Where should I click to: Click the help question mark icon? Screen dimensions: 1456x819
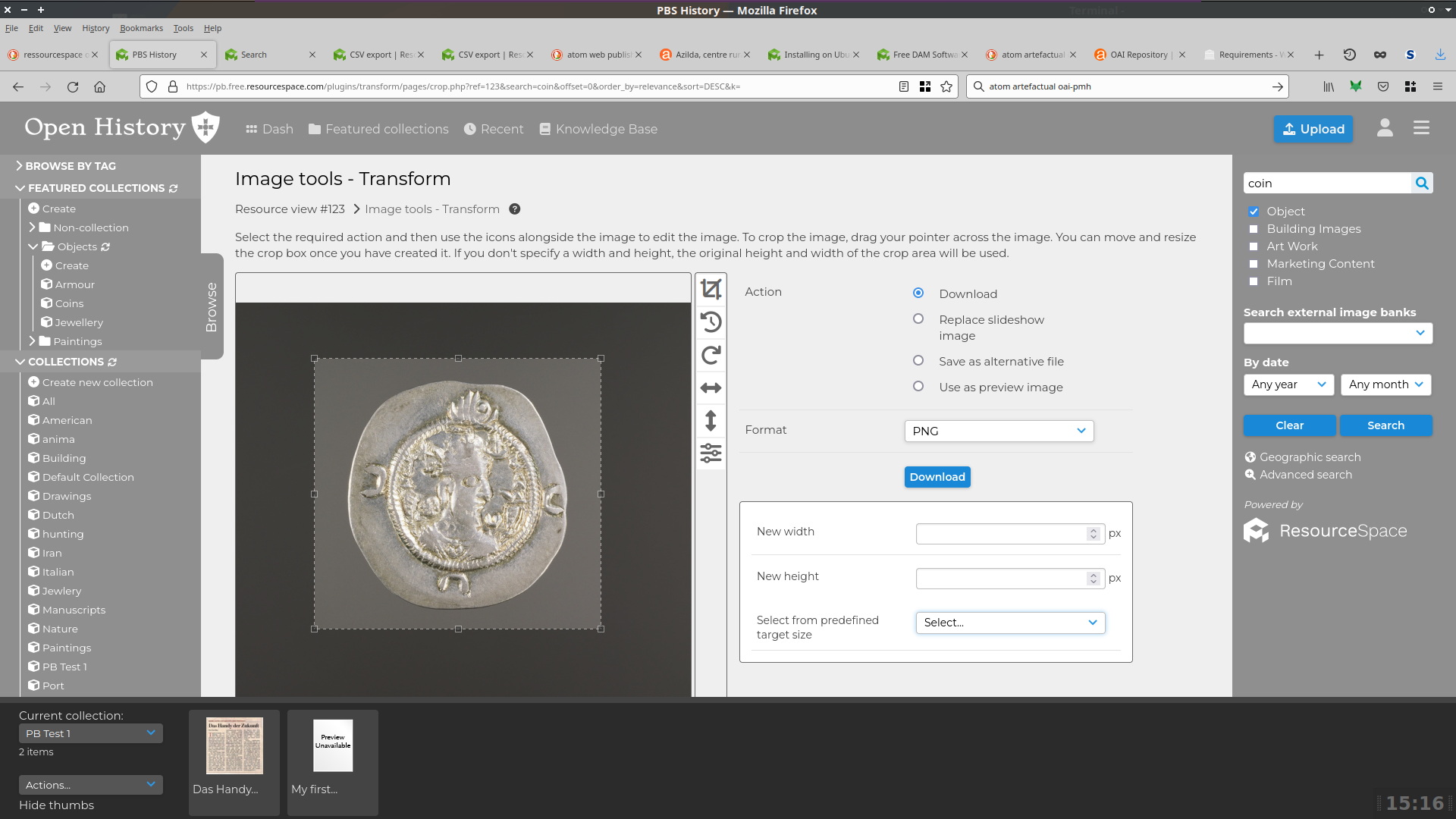tap(514, 209)
